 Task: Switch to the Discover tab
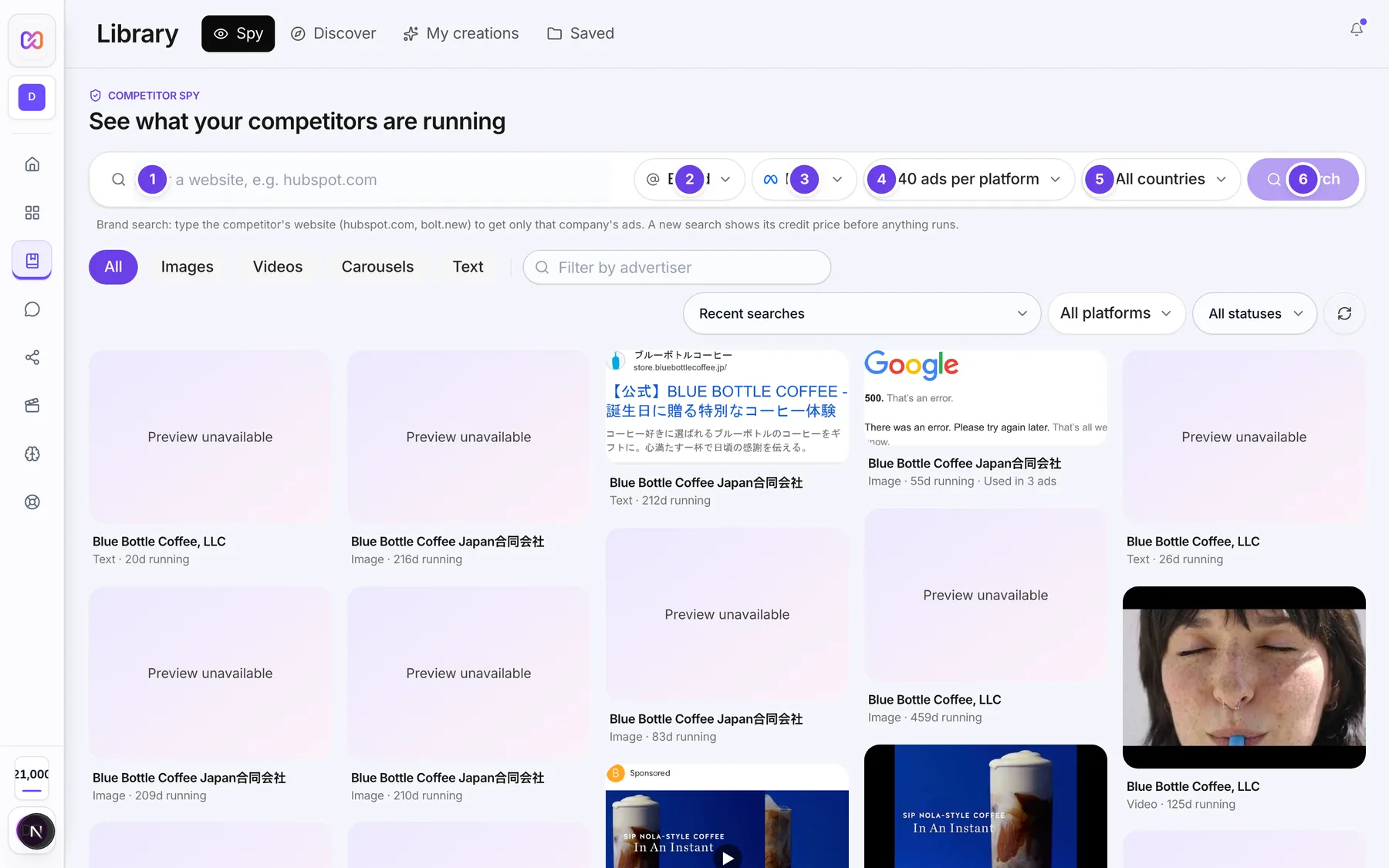pos(333,34)
